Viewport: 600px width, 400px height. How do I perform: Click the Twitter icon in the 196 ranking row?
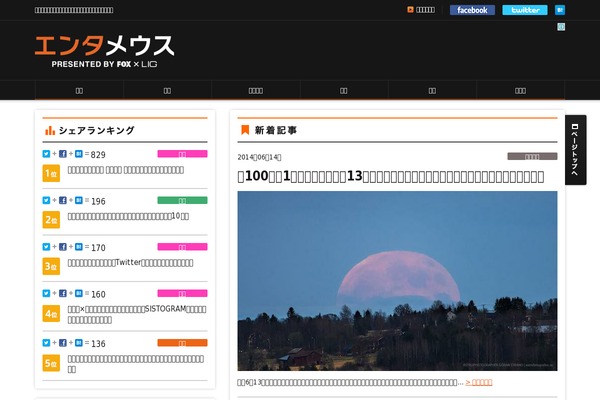tap(46, 200)
